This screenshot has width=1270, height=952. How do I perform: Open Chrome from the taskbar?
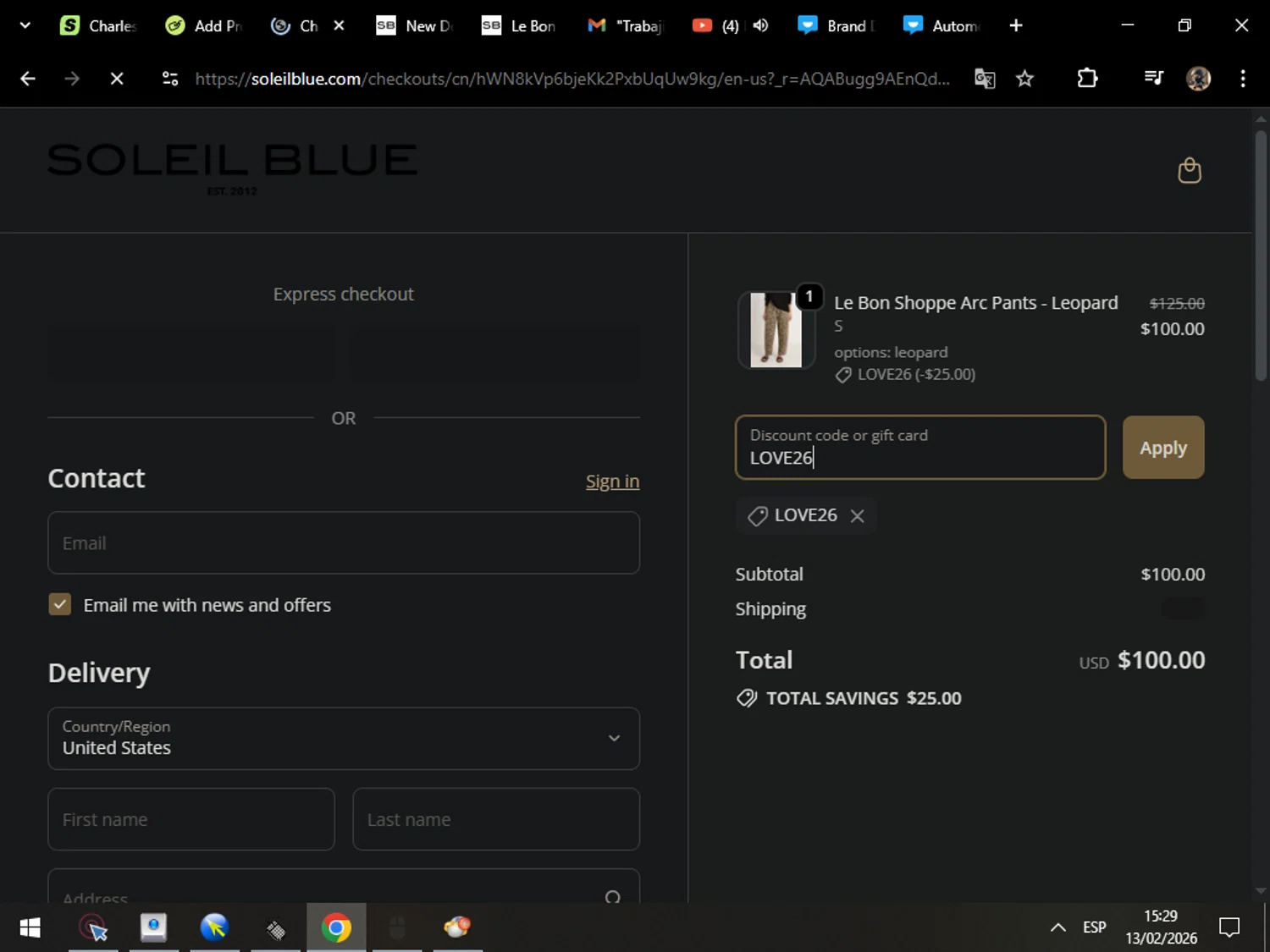tap(336, 927)
